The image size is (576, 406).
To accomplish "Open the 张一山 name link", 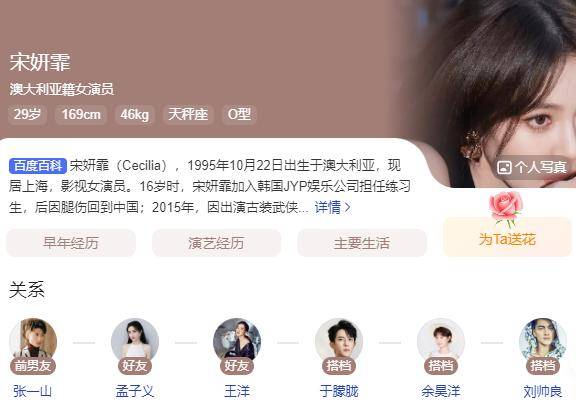I will pos(33,391).
